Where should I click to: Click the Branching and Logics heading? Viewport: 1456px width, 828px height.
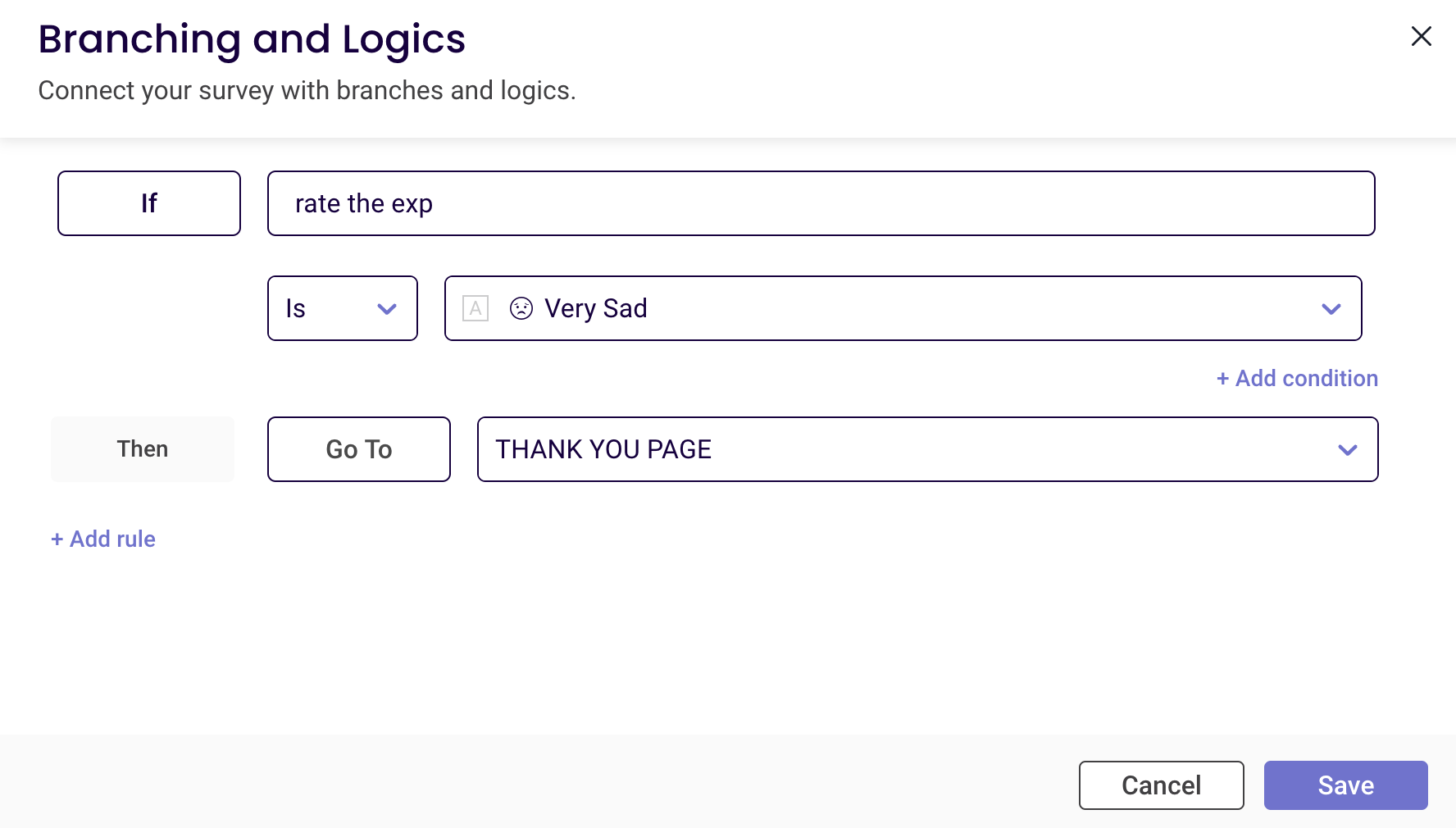point(252,39)
